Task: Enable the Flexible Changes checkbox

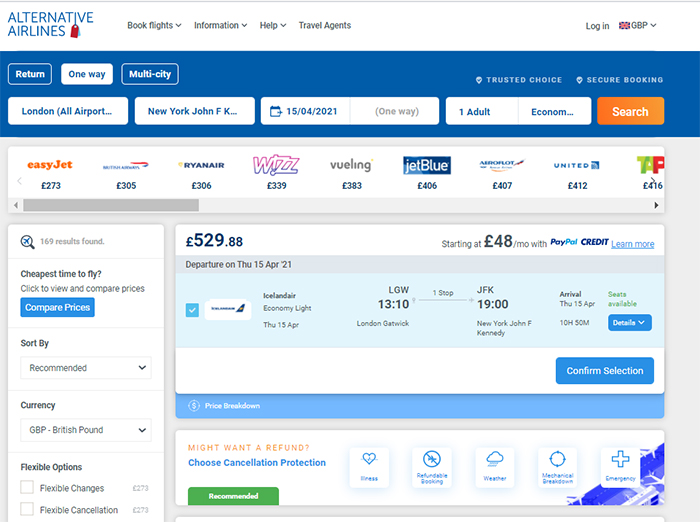Action: pos(27,487)
